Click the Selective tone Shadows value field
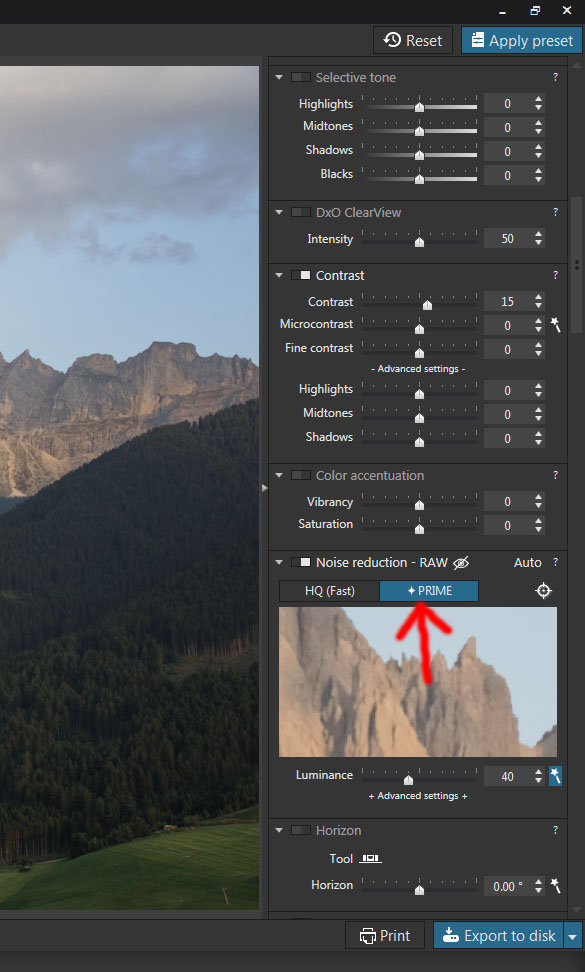Viewport: 585px width, 972px height. [x=508, y=151]
